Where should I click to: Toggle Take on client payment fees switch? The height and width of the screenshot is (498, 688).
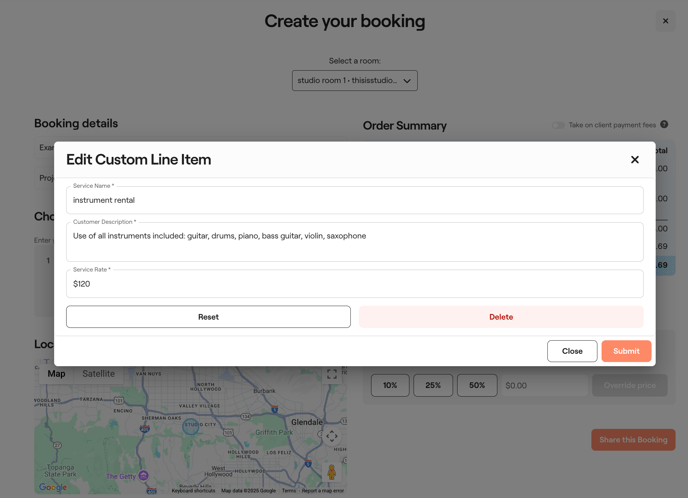click(x=558, y=125)
